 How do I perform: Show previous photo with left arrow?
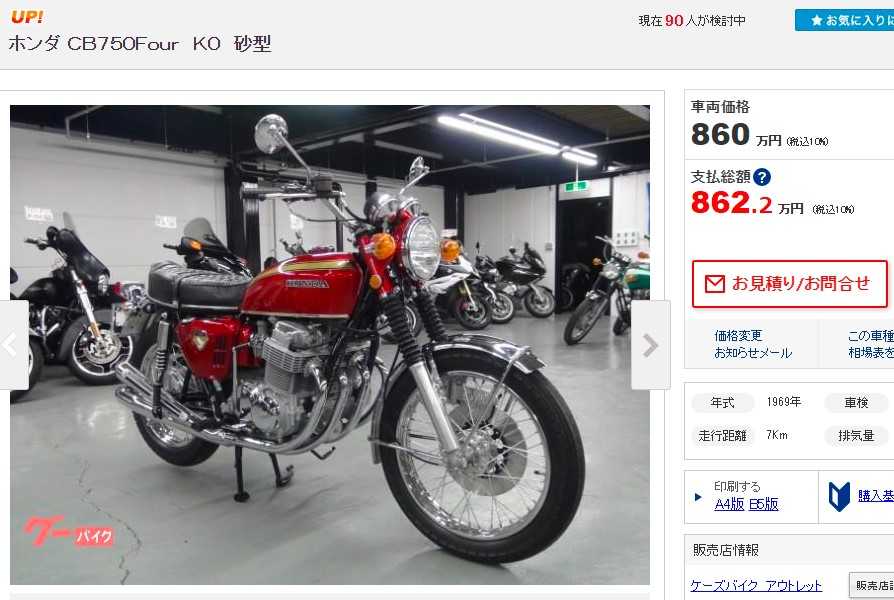pos(14,345)
